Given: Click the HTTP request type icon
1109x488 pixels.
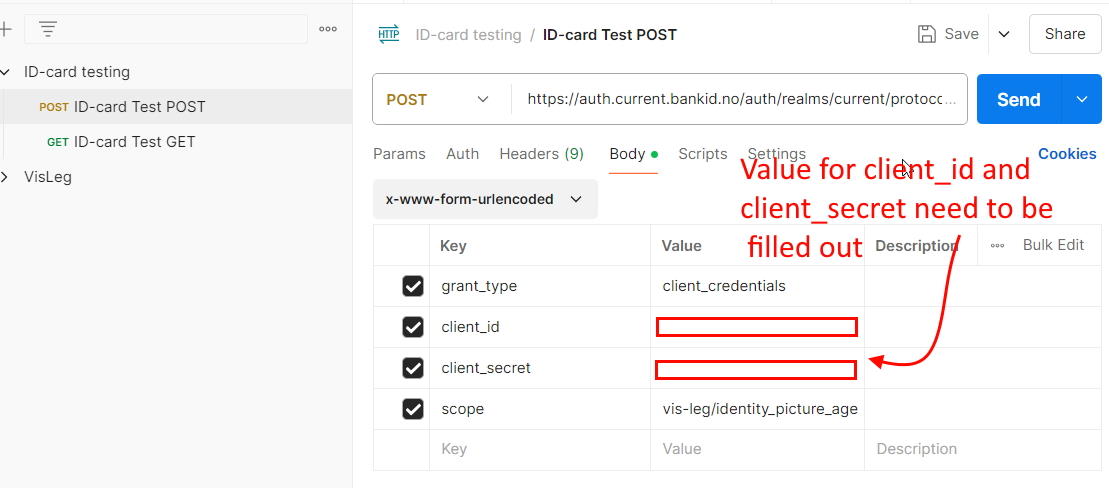Looking at the screenshot, I should pos(388,34).
